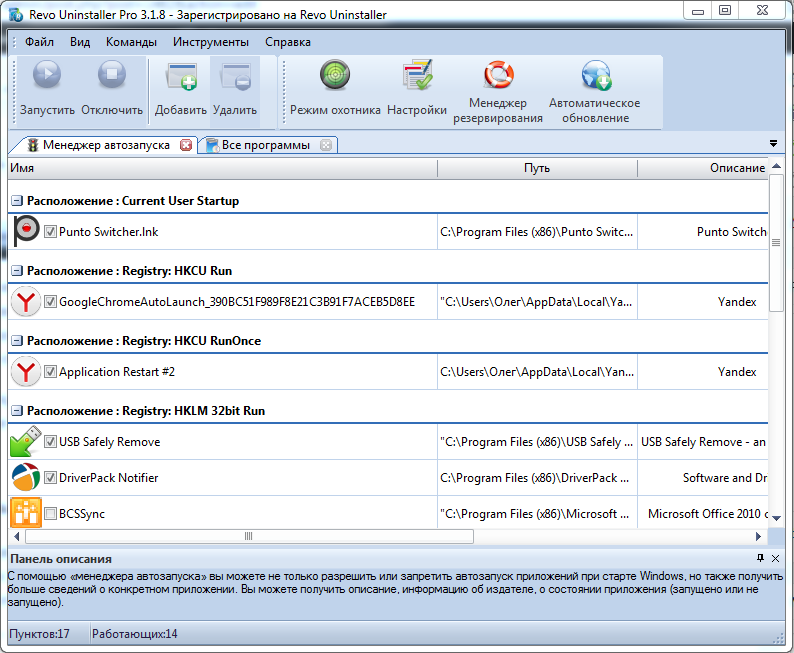The height and width of the screenshot is (653, 794).
Task: Click Yandex icon beside GoogleChromeAutoLaunch entry
Action: [26, 302]
